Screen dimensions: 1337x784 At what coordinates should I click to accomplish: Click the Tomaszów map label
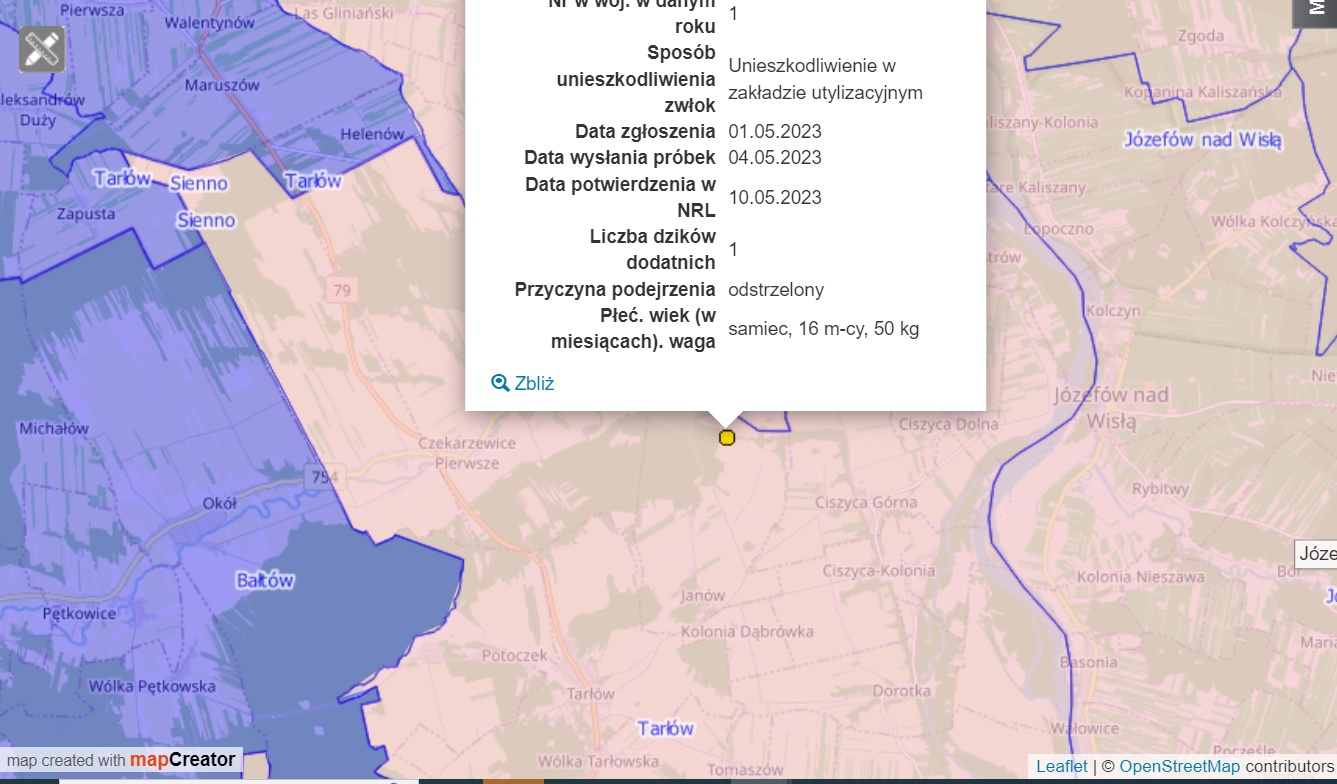click(745, 770)
